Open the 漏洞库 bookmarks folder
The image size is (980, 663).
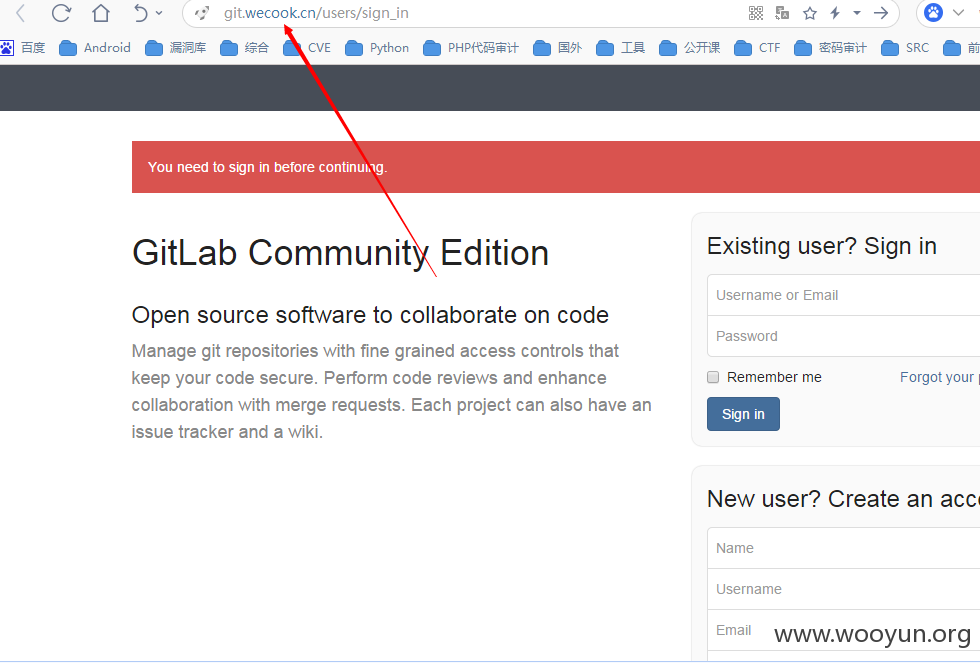[176, 48]
